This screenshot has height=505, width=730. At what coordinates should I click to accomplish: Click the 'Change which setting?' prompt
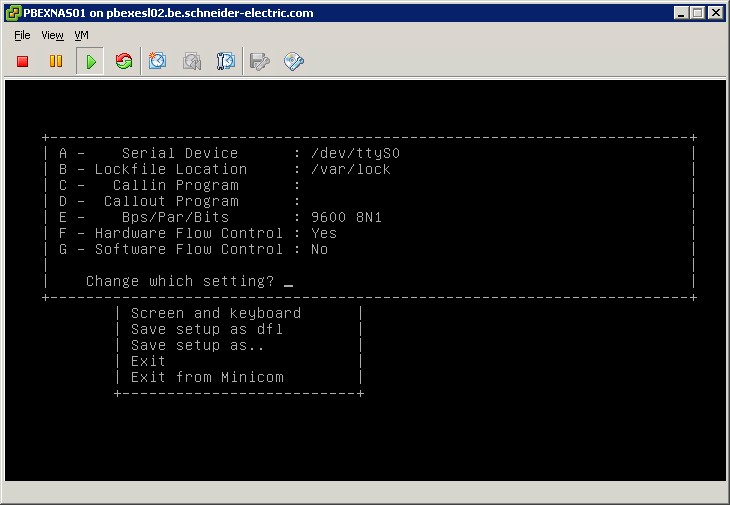[180, 281]
